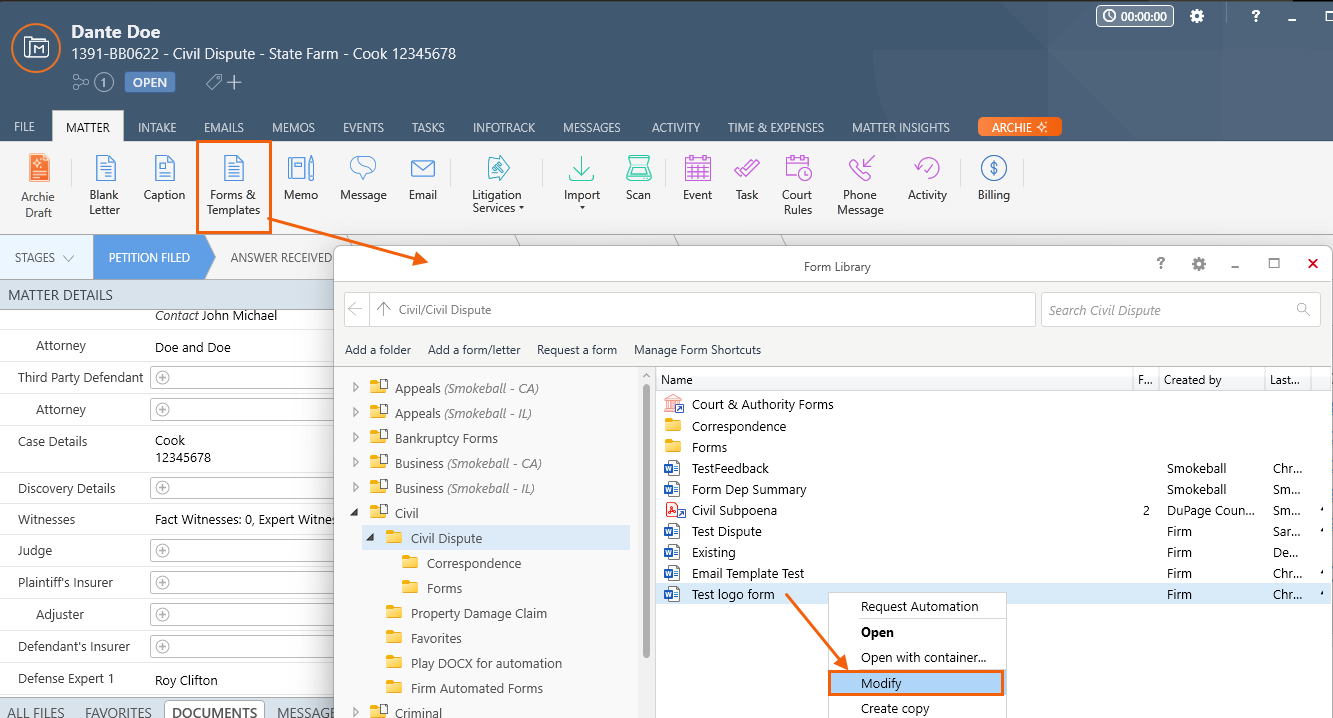Click the related matters icon showing 1
Viewport: 1333px width, 718px height.
(93, 82)
